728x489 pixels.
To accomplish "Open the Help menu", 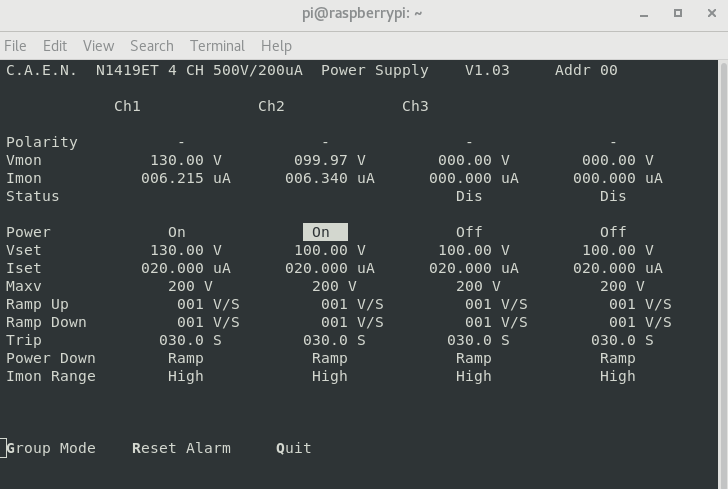I will 276,46.
